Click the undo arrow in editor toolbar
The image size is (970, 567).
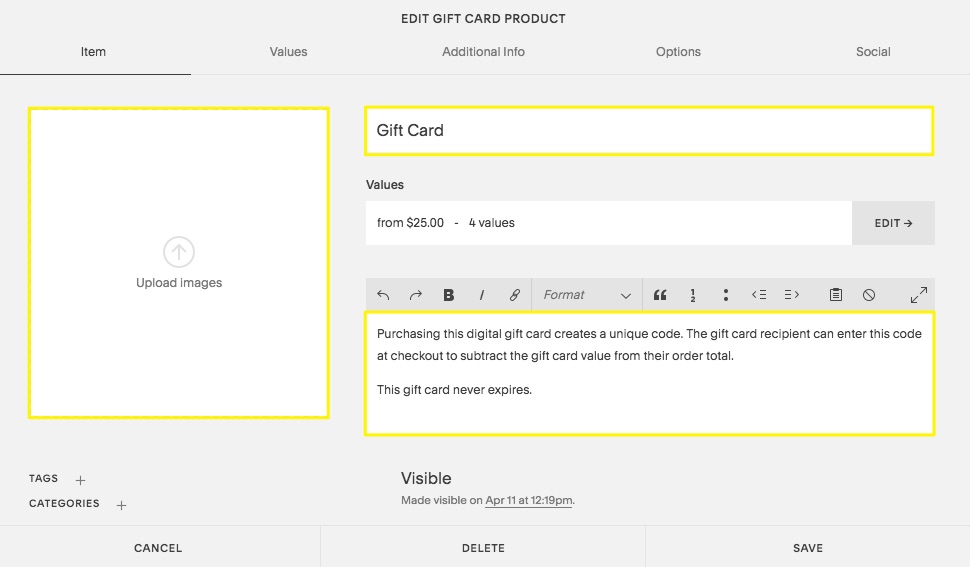pos(383,295)
